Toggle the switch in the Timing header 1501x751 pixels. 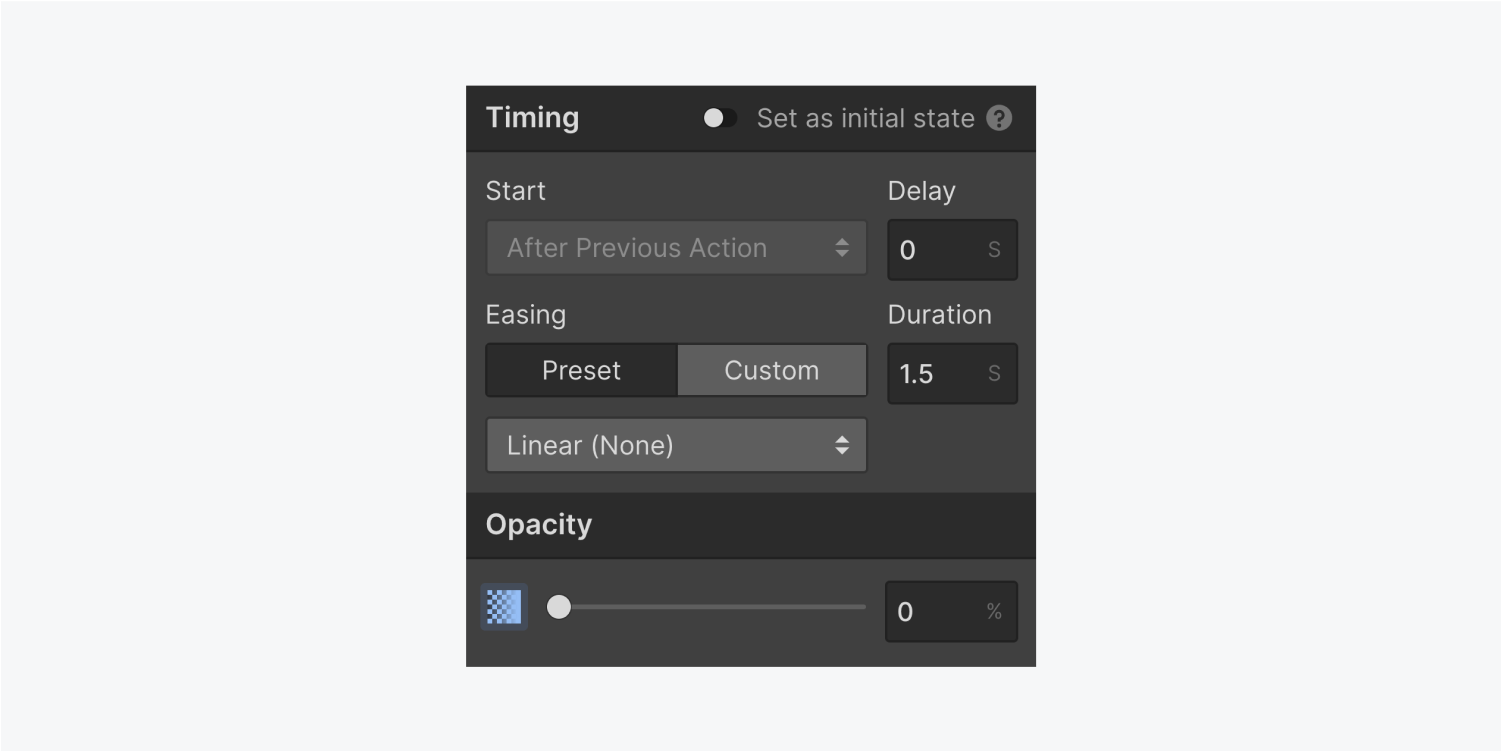coord(719,118)
